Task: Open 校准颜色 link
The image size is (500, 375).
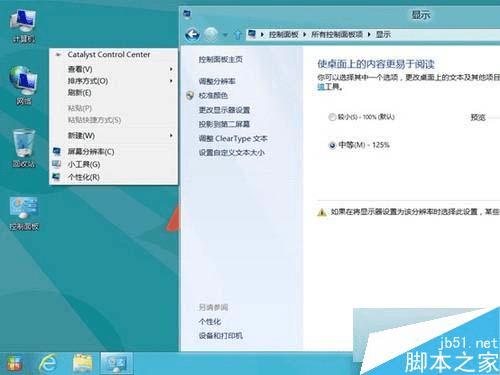Action: (213, 96)
